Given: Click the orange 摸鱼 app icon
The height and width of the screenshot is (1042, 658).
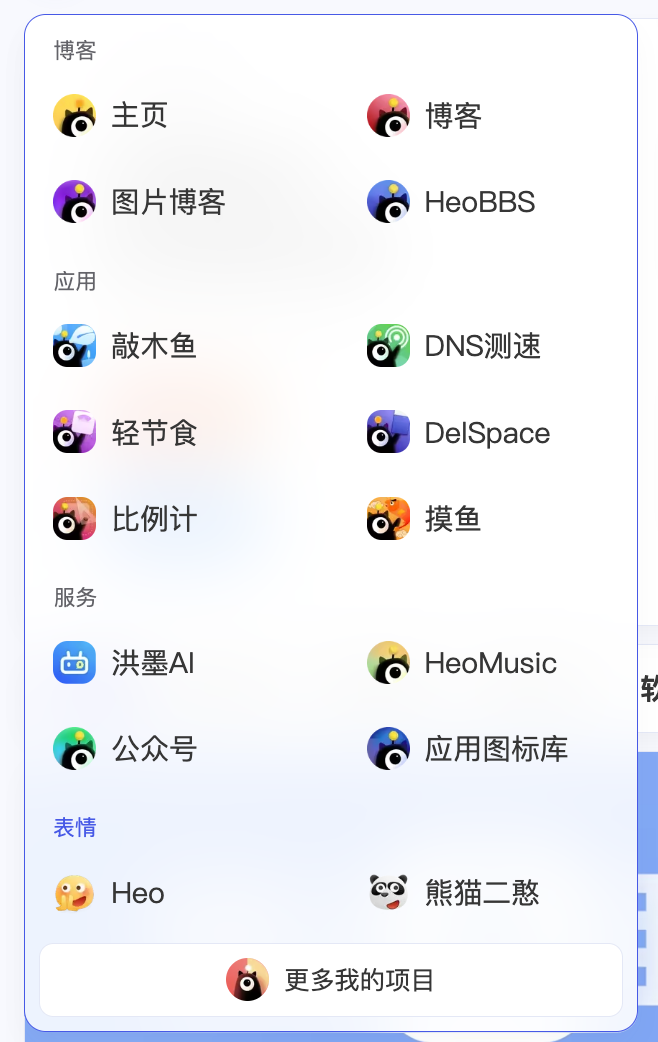Looking at the screenshot, I should click(x=388, y=518).
